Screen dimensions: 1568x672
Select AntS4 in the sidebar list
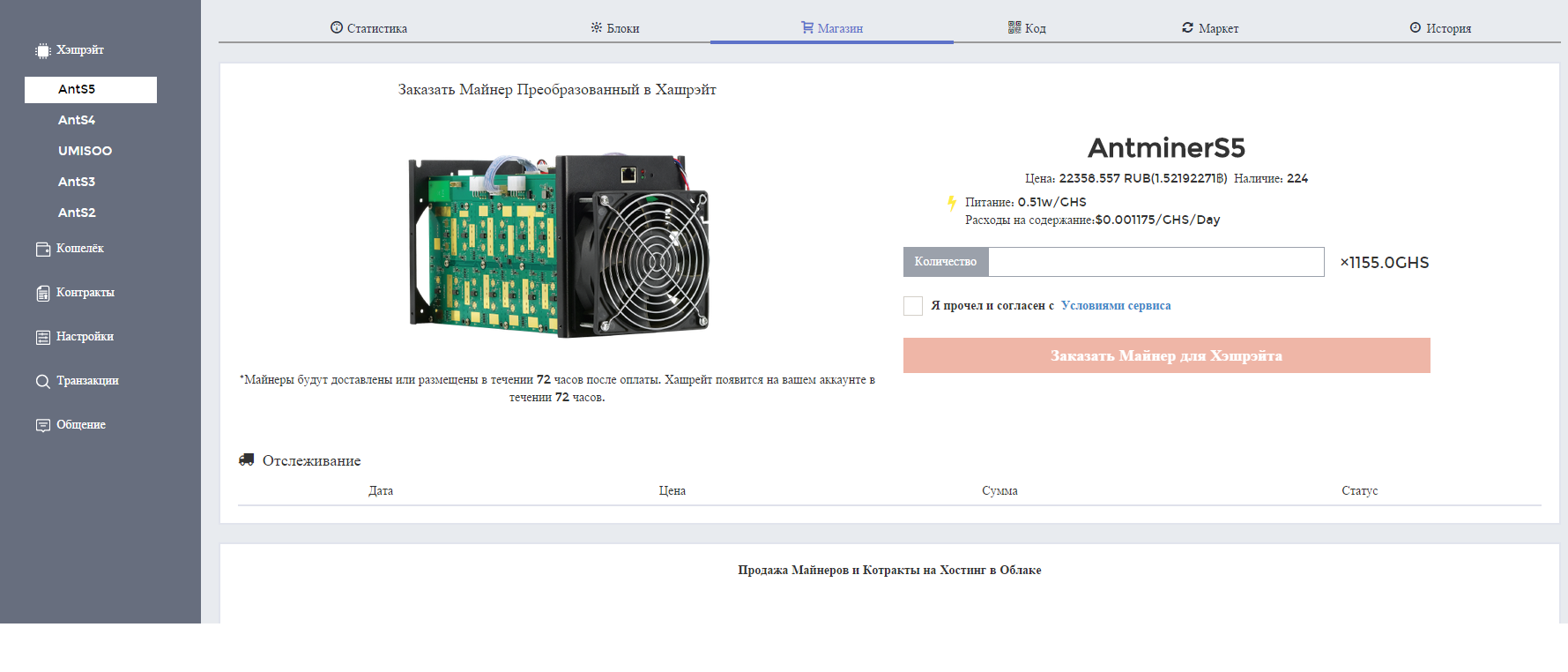pos(77,120)
